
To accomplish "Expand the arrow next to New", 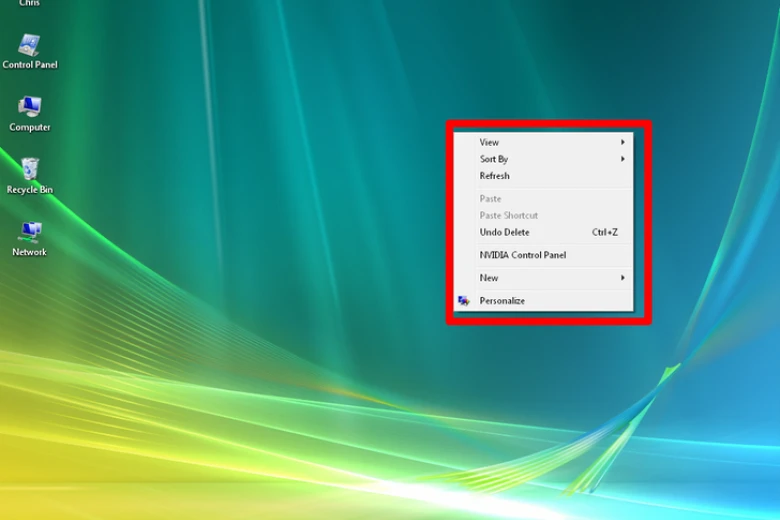I will (622, 278).
